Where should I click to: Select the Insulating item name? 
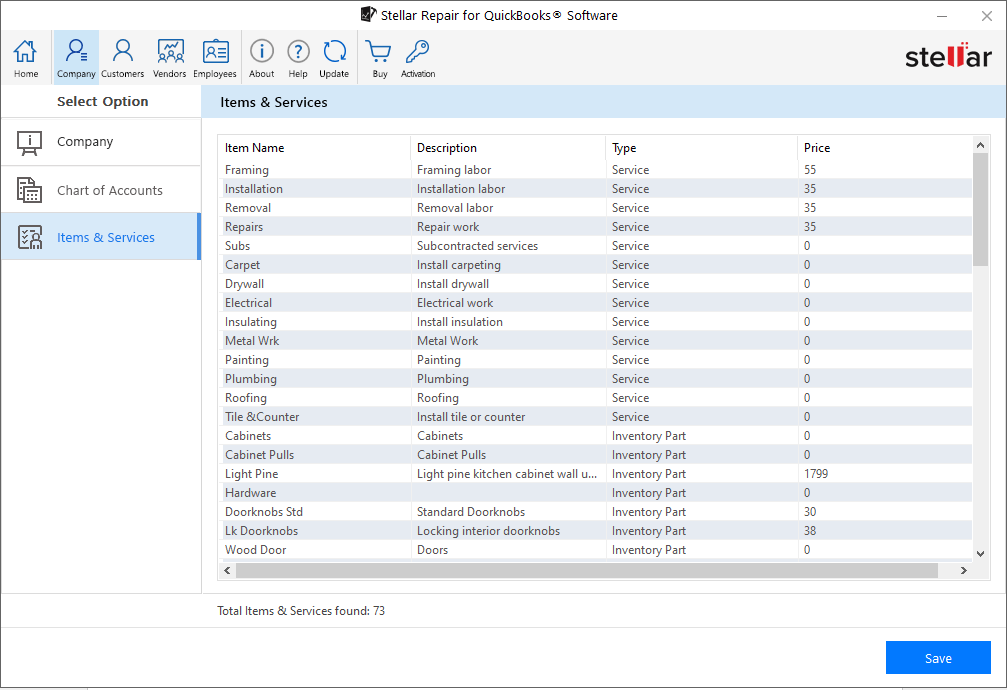[251, 322]
